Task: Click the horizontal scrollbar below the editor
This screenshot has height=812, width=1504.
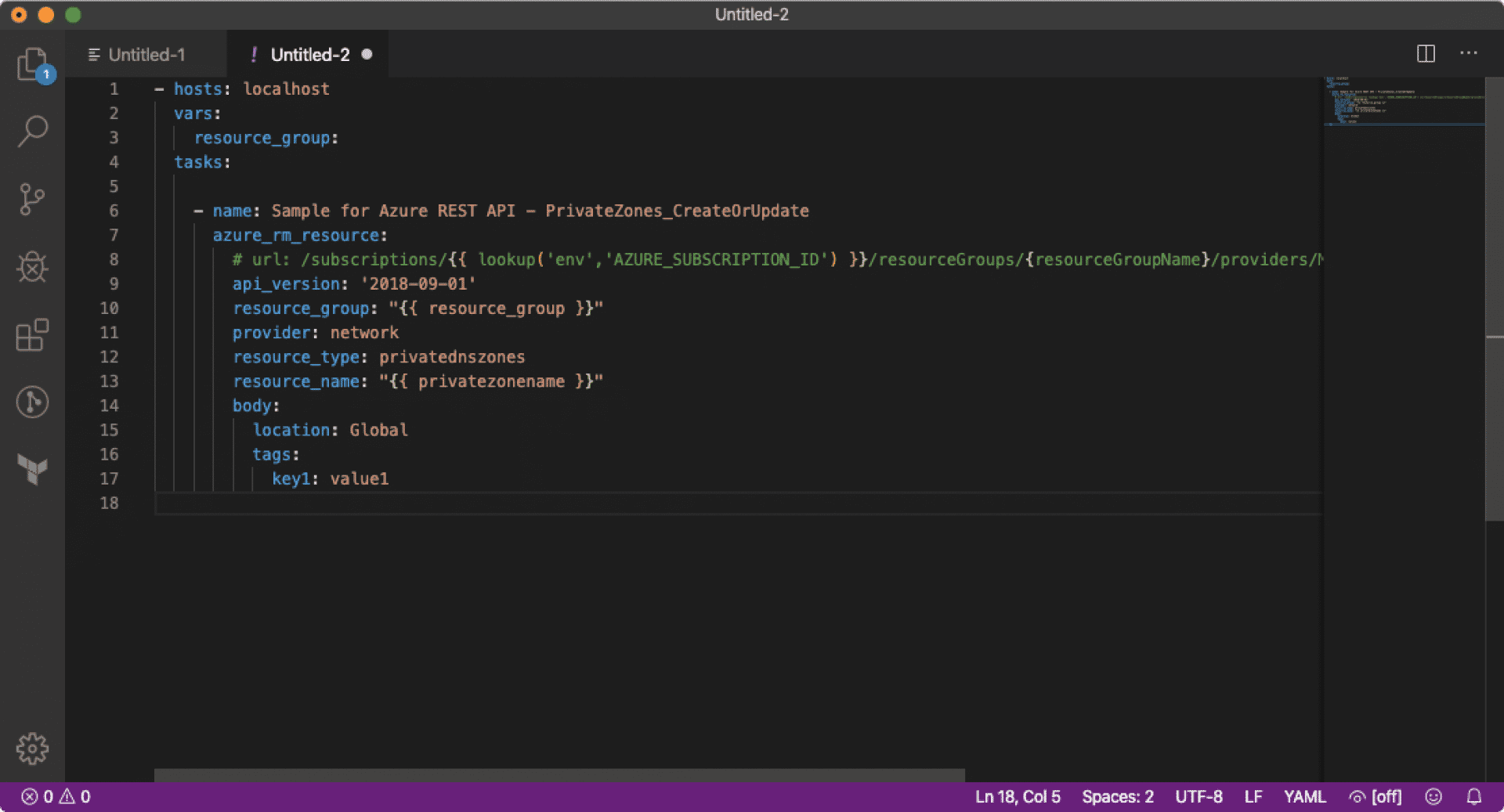Action: (x=559, y=775)
